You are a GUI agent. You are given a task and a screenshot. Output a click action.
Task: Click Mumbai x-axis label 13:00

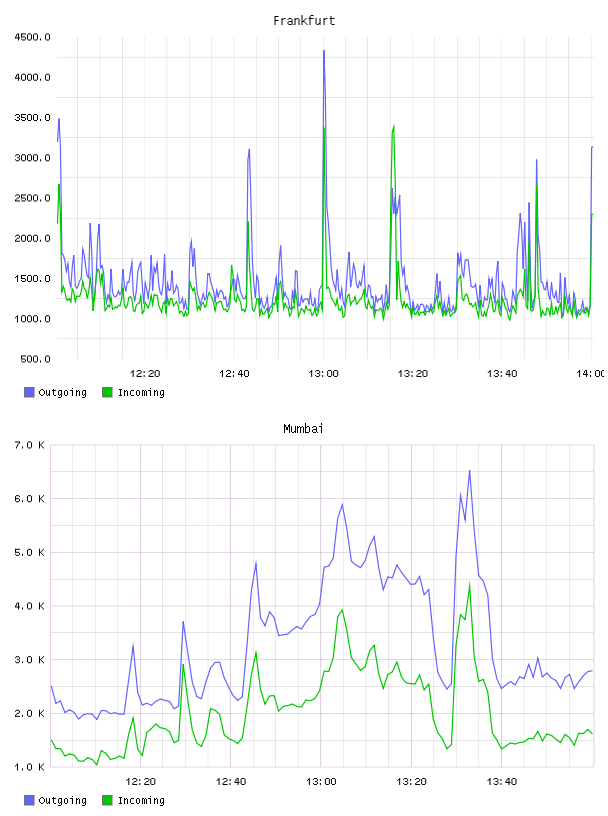point(321,782)
